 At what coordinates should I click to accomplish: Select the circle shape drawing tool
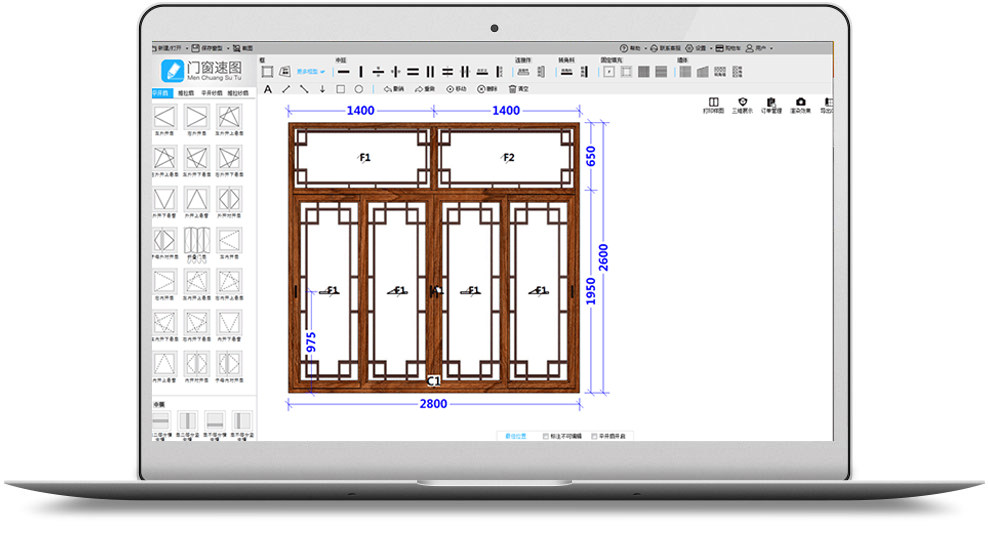pyautogui.click(x=359, y=89)
